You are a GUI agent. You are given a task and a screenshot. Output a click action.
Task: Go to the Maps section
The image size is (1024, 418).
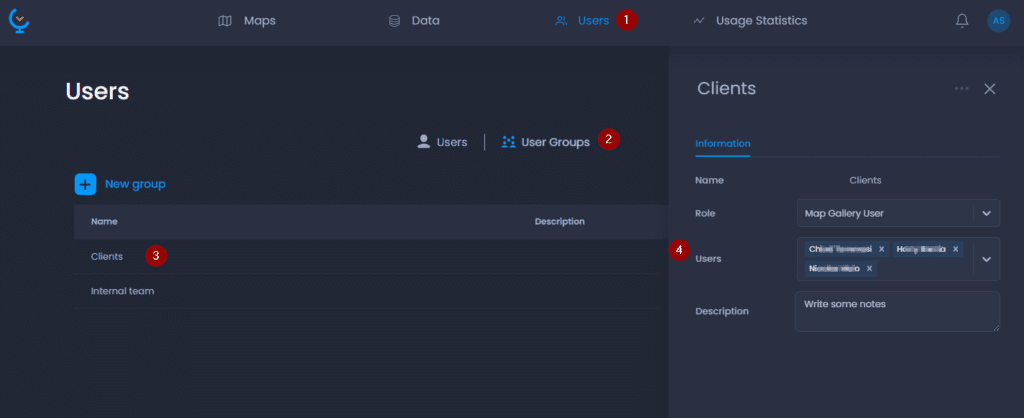coord(247,21)
